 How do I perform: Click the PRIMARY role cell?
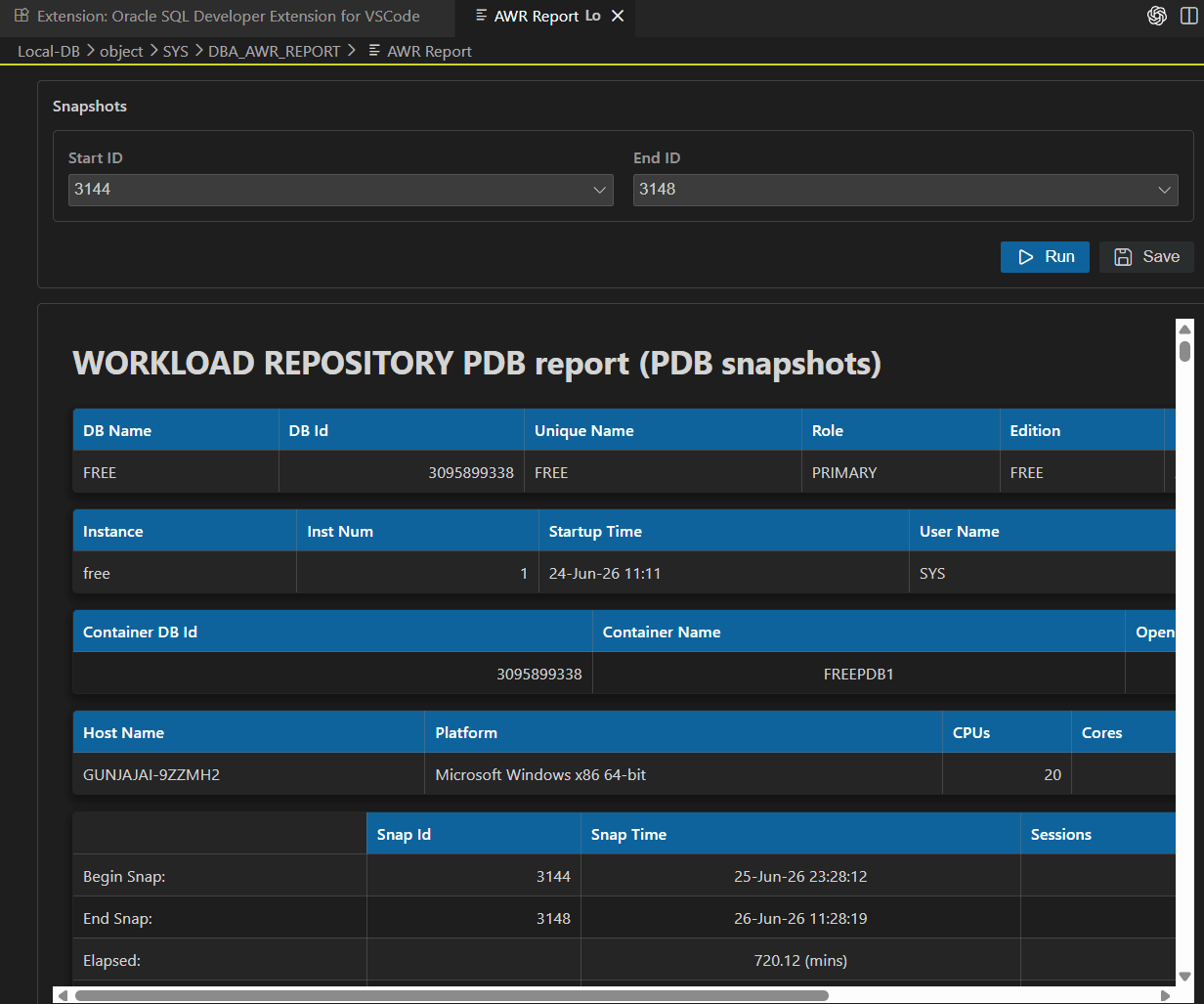(901, 472)
